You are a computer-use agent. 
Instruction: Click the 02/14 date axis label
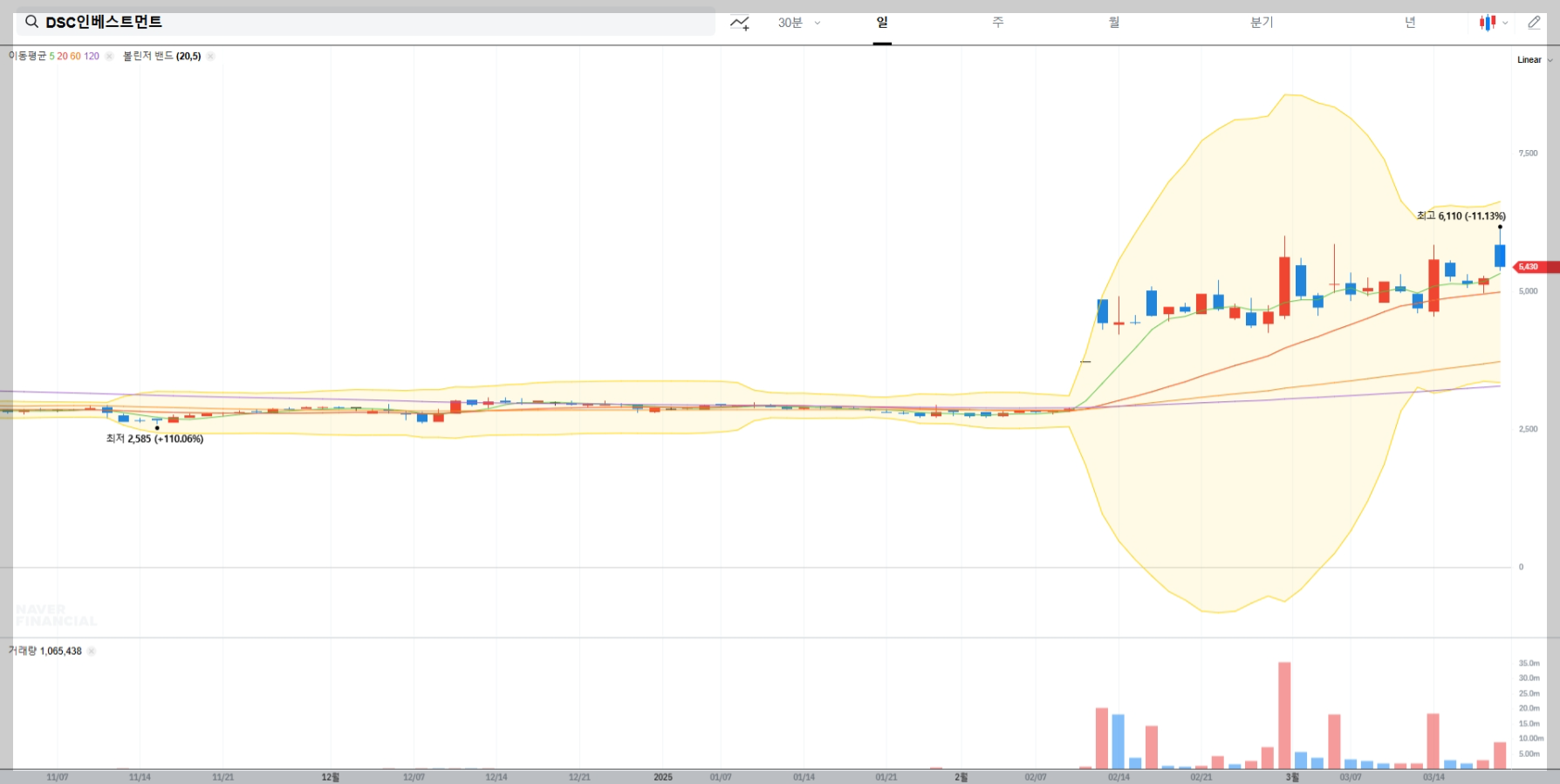coord(1119,777)
